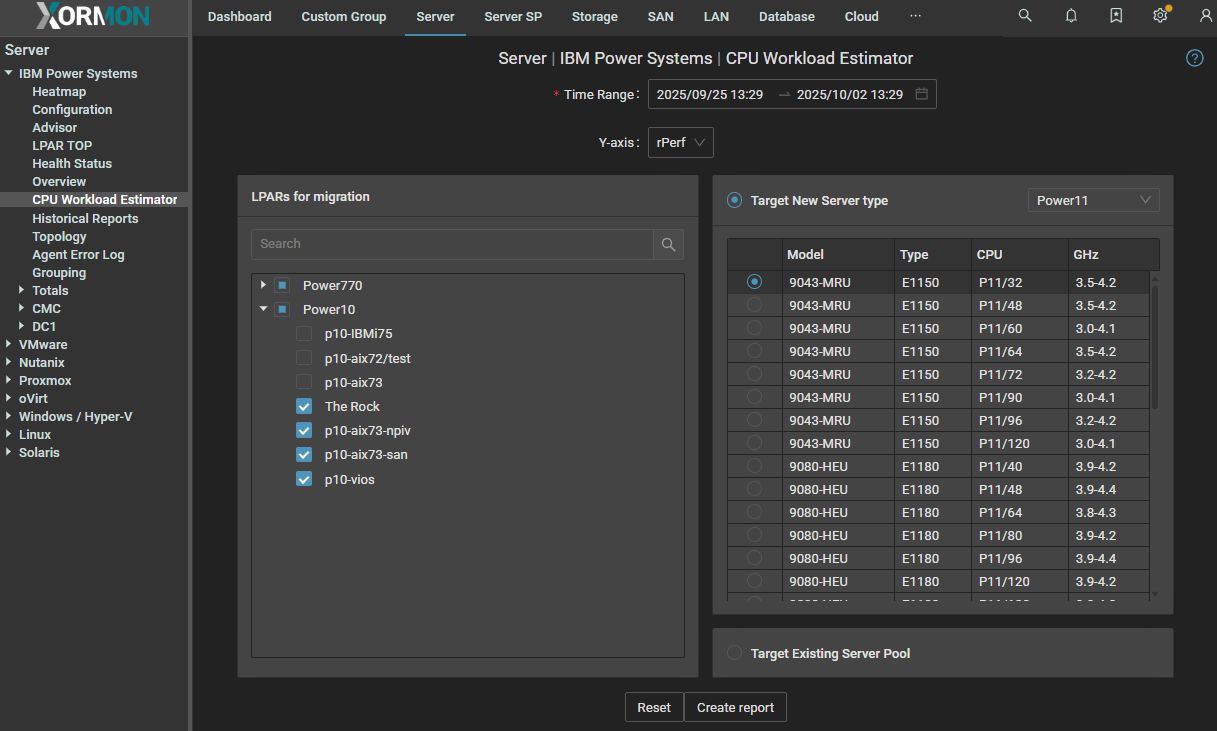Open Historical Reports in sidebar
The width and height of the screenshot is (1217, 731).
click(85, 218)
